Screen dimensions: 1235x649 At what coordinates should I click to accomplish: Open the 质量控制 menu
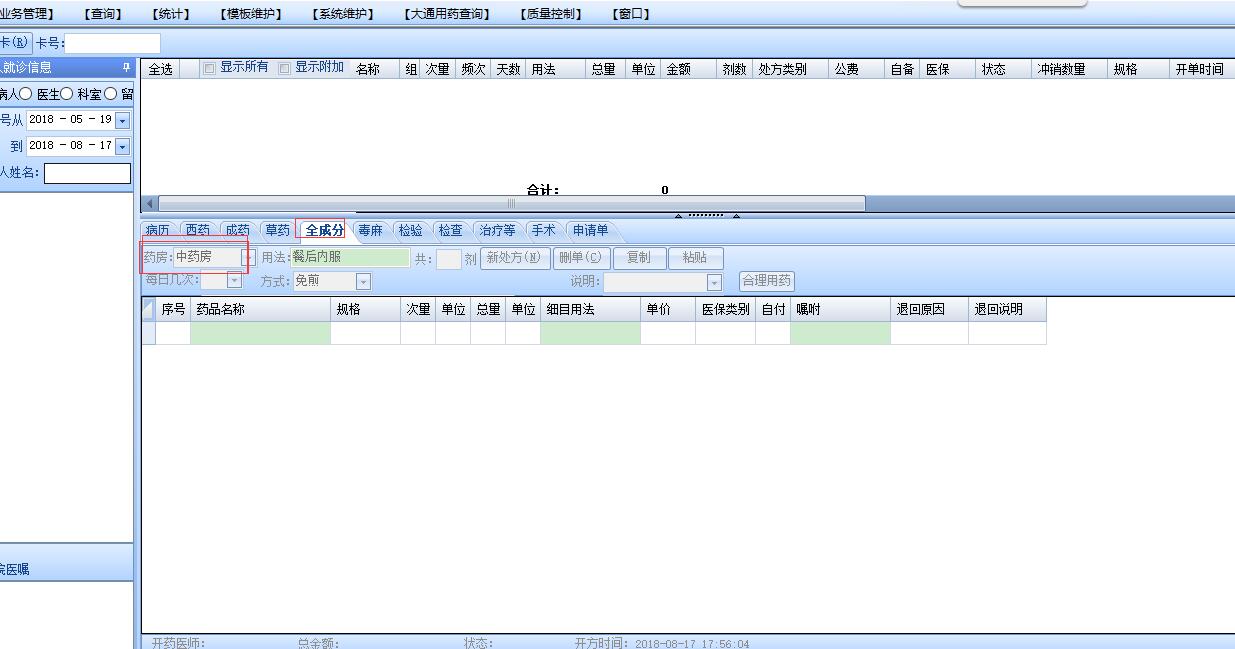pyautogui.click(x=549, y=14)
